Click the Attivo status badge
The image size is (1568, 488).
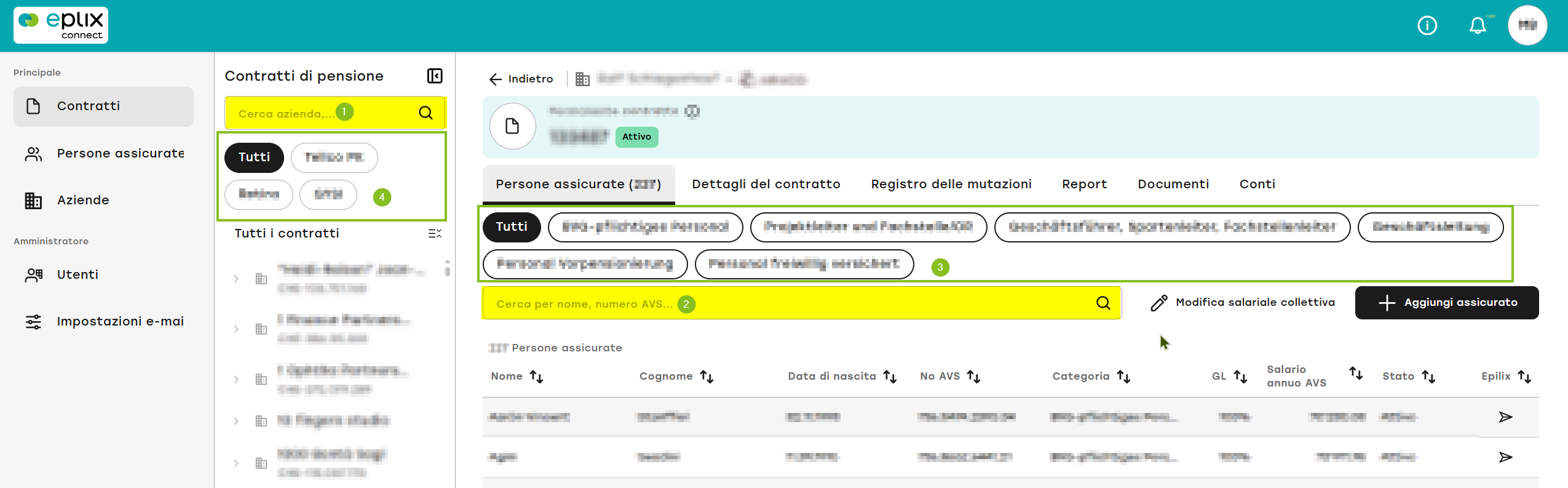coord(636,137)
